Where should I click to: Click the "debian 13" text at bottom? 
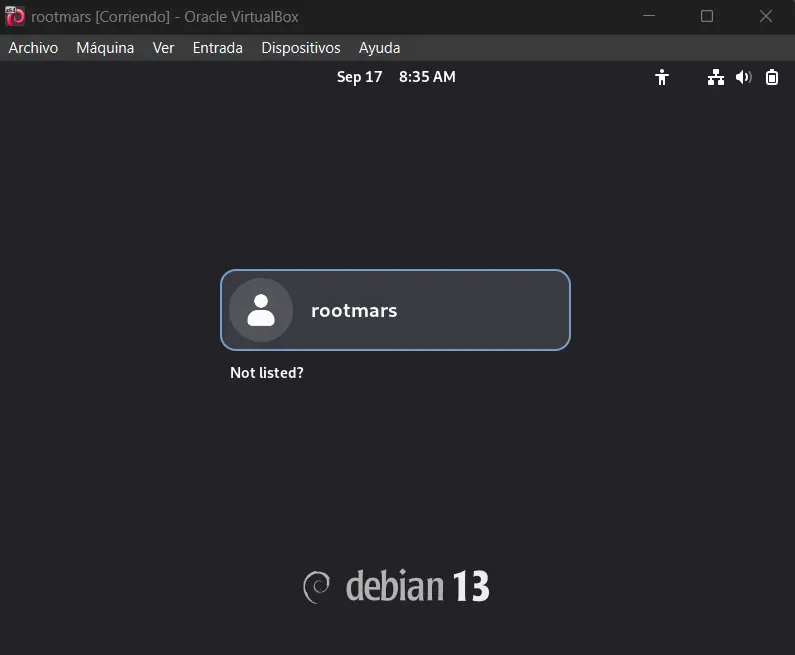pos(417,586)
